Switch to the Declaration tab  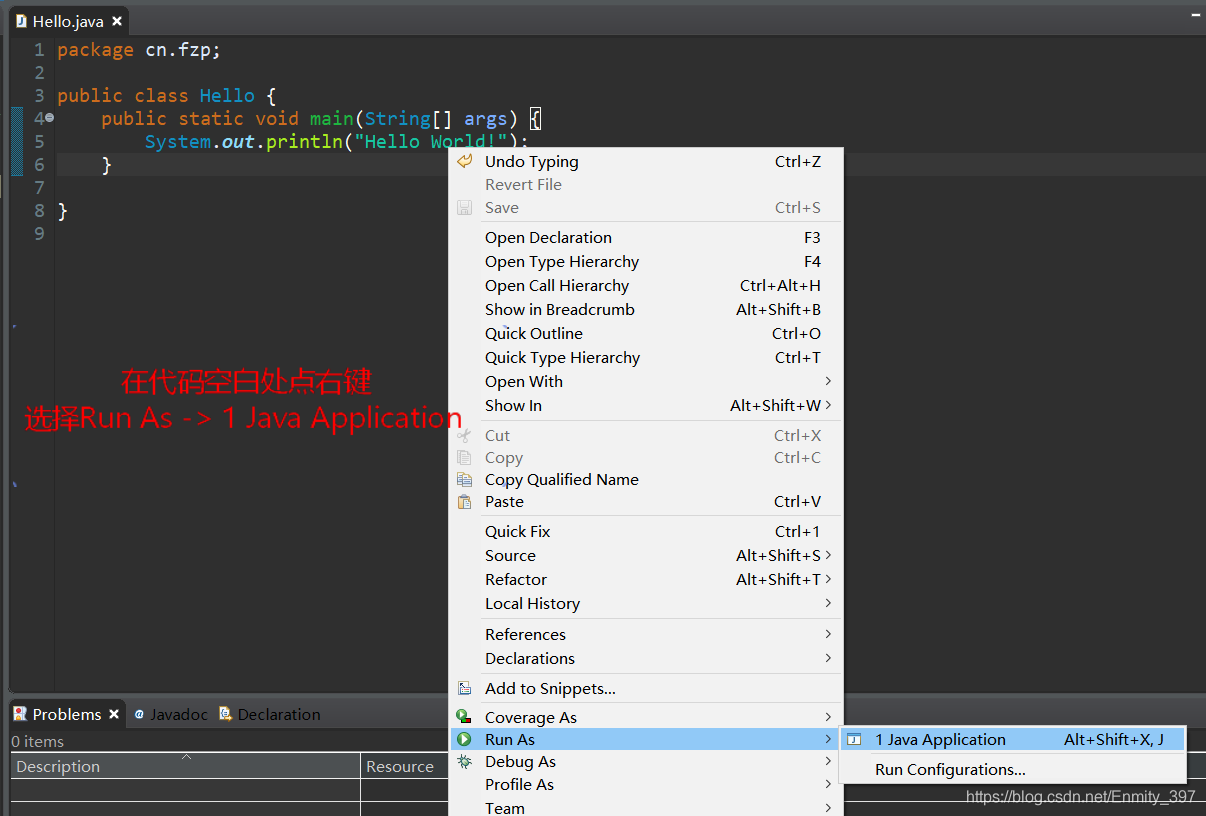278,715
